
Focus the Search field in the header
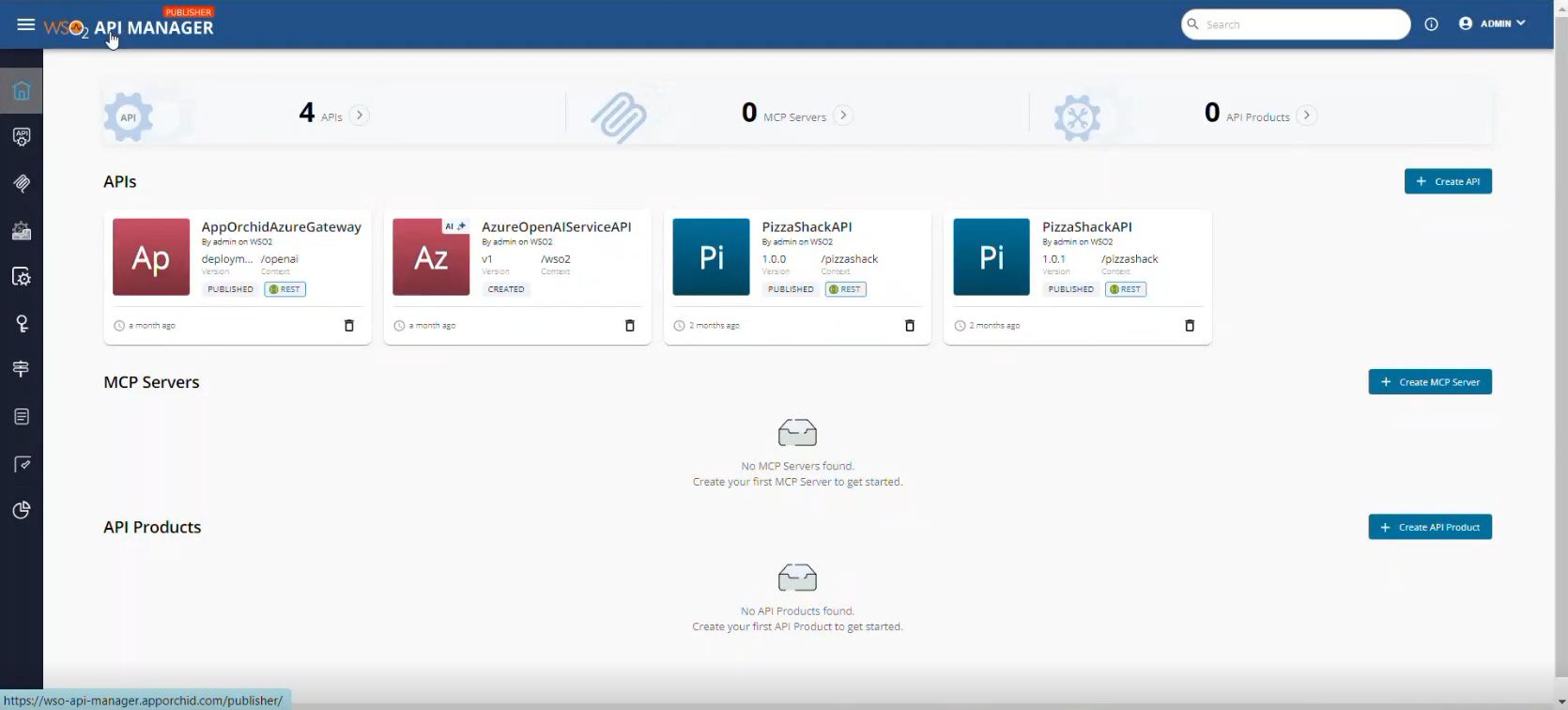tap(1296, 24)
